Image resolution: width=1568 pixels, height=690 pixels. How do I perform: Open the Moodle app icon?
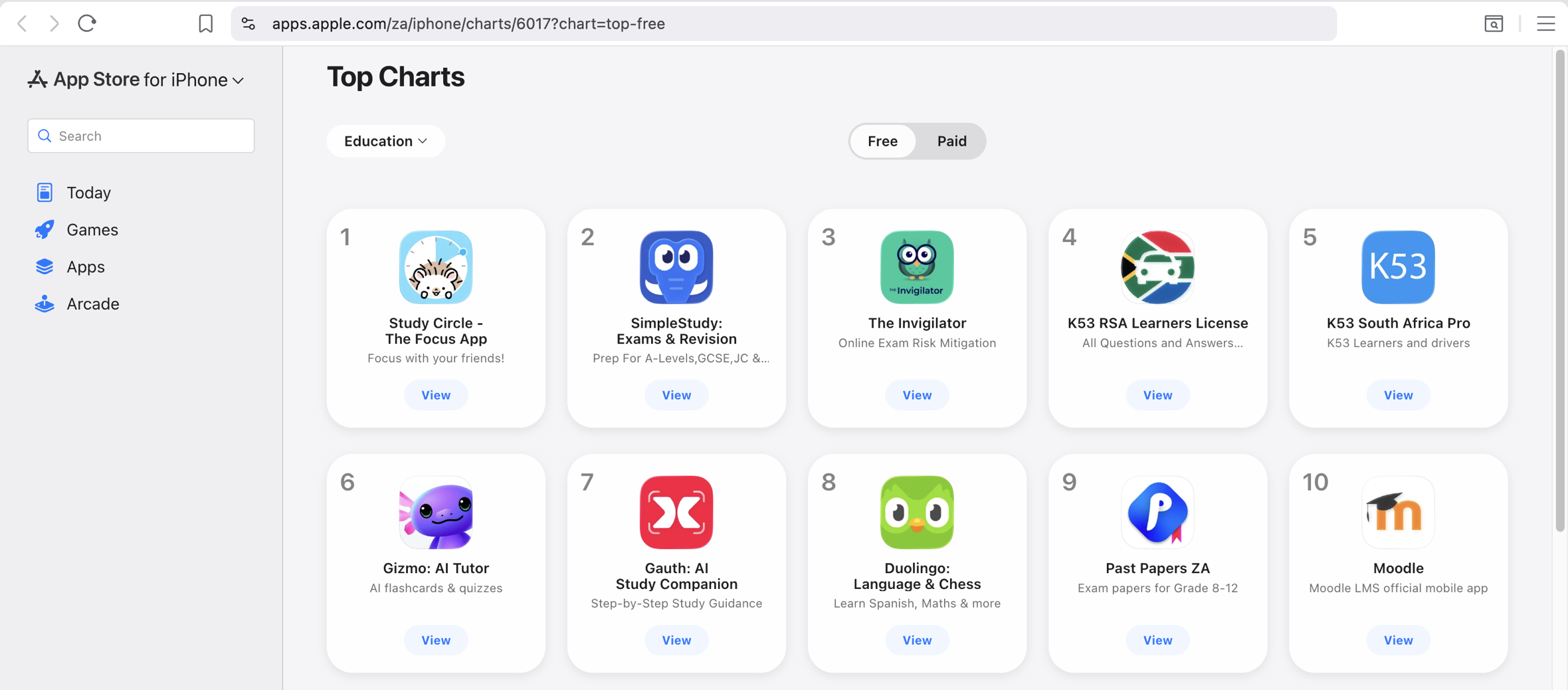click(1398, 512)
